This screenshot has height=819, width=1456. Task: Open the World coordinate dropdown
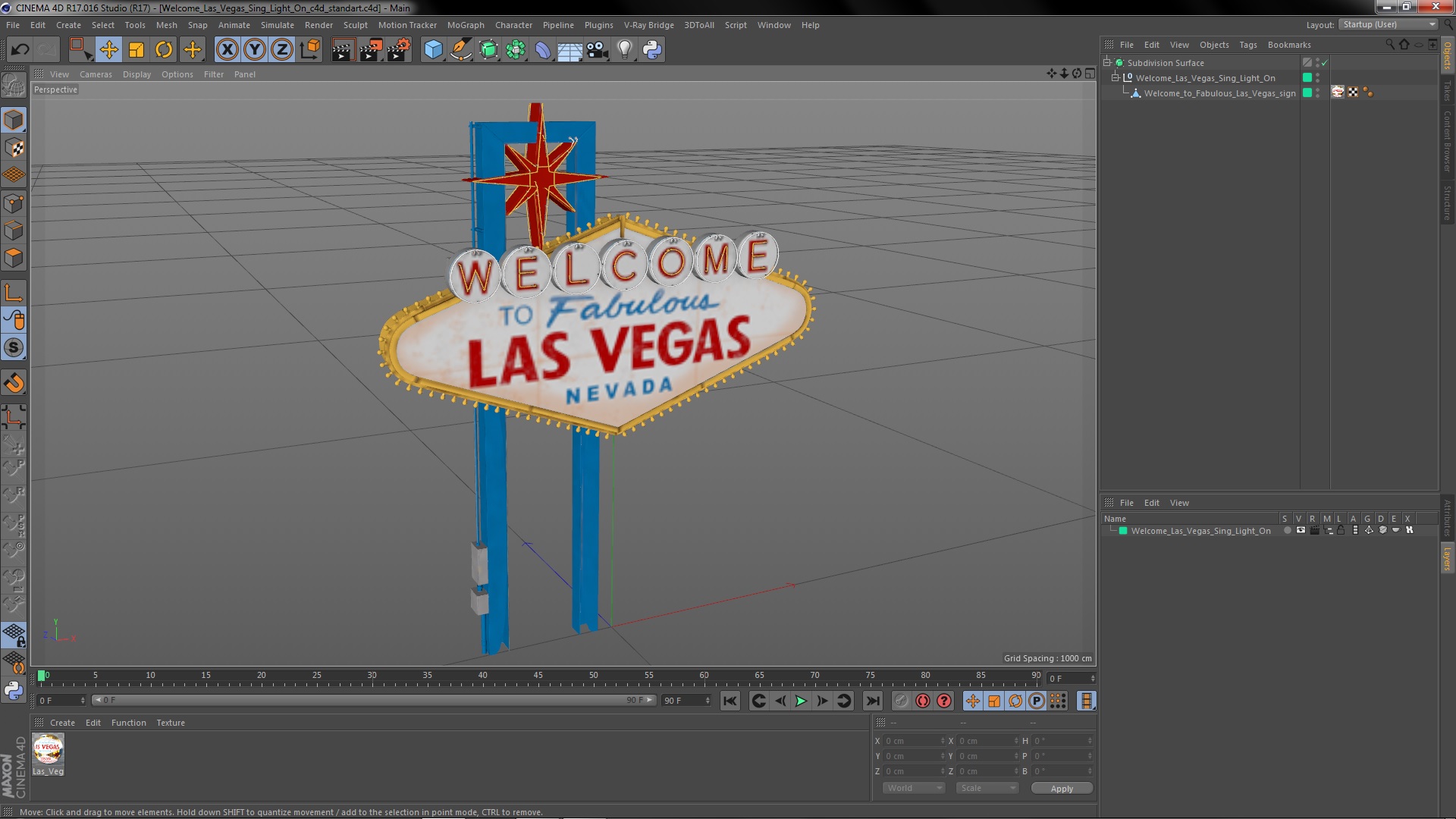pyautogui.click(x=914, y=789)
